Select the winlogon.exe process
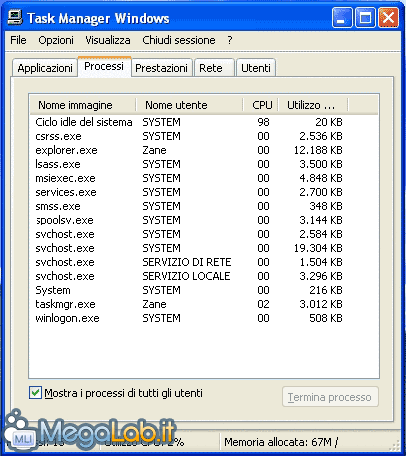 pos(204,318)
